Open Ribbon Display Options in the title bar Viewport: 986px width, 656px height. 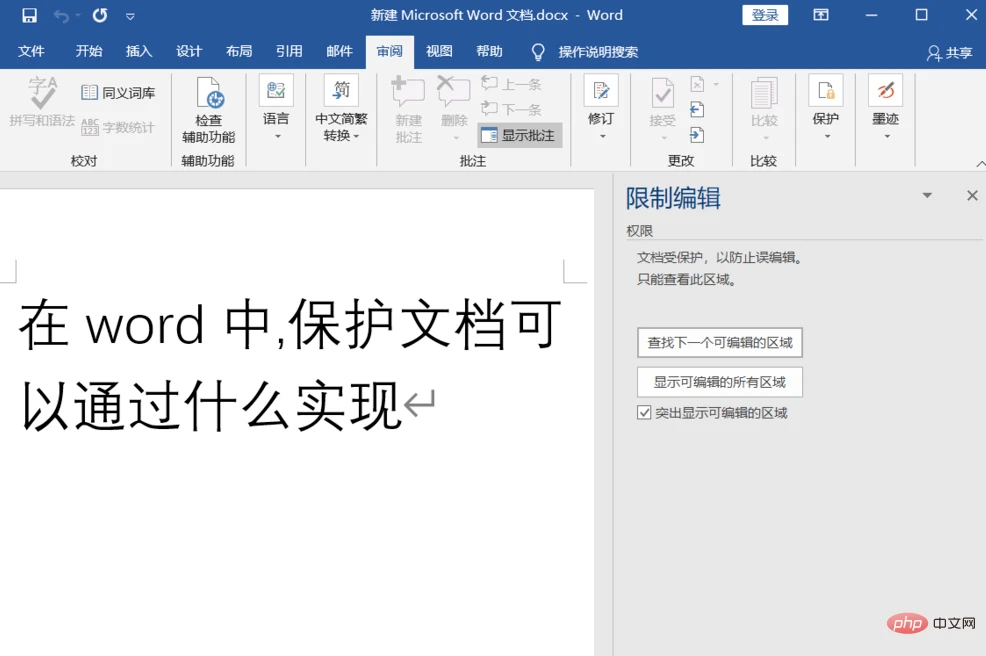tap(821, 15)
